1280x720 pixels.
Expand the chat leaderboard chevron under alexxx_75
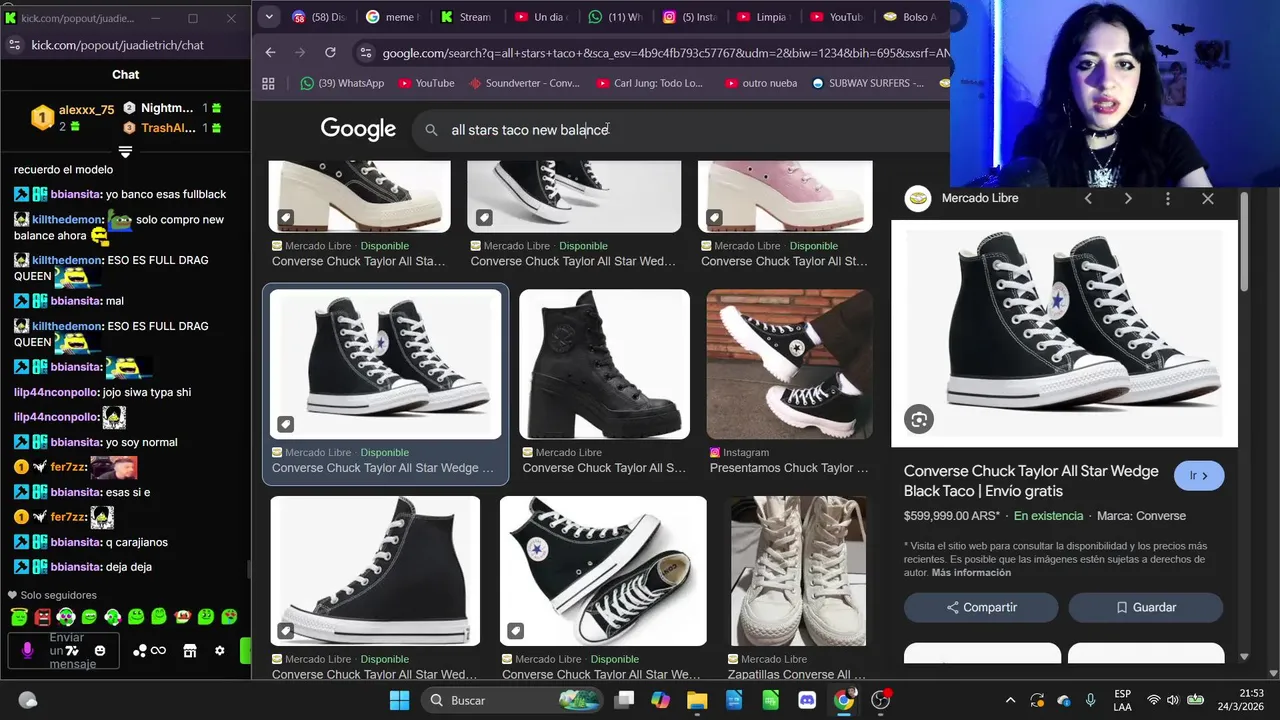pyautogui.click(x=125, y=152)
